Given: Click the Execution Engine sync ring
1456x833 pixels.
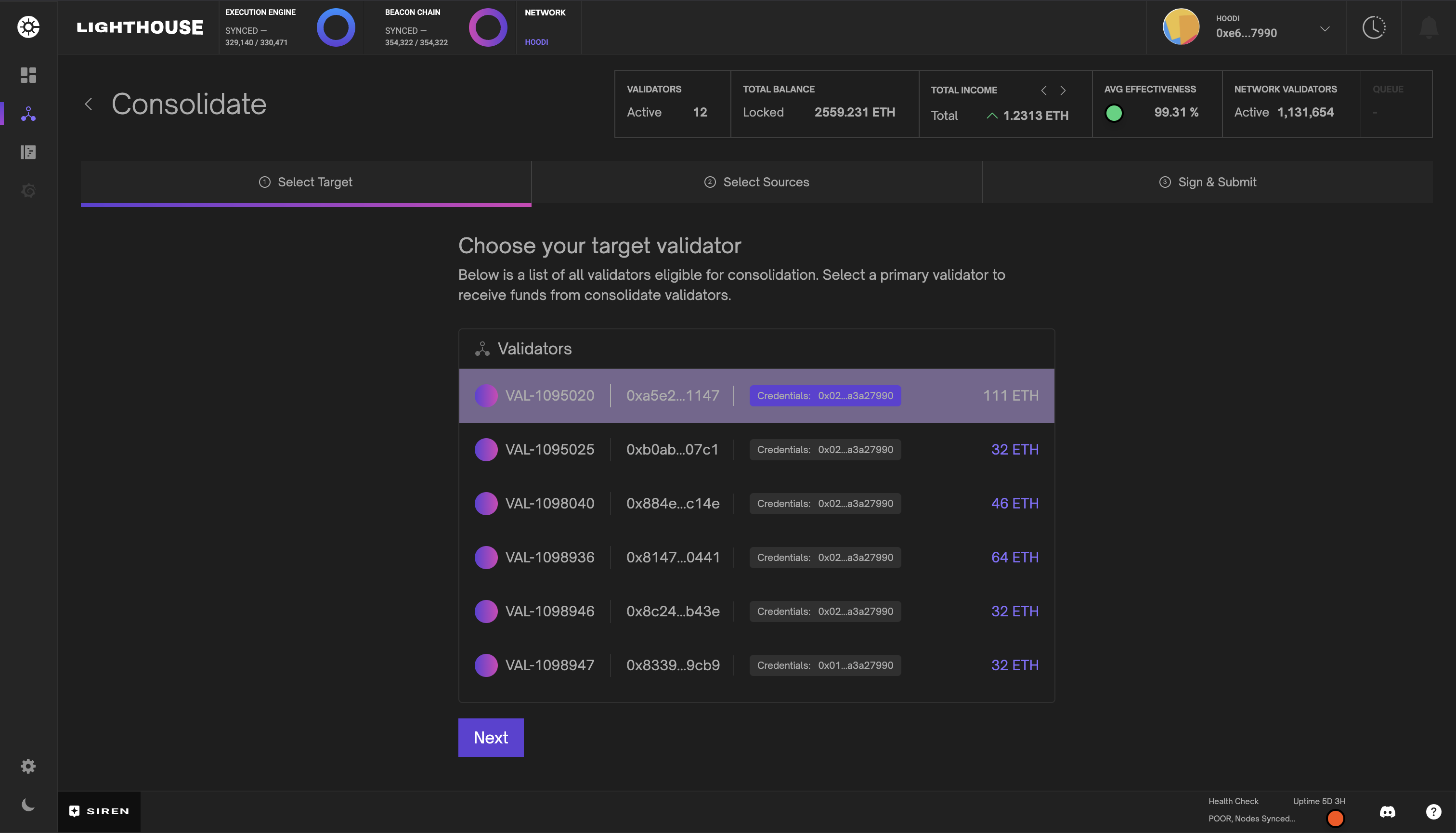Looking at the screenshot, I should coord(336,27).
